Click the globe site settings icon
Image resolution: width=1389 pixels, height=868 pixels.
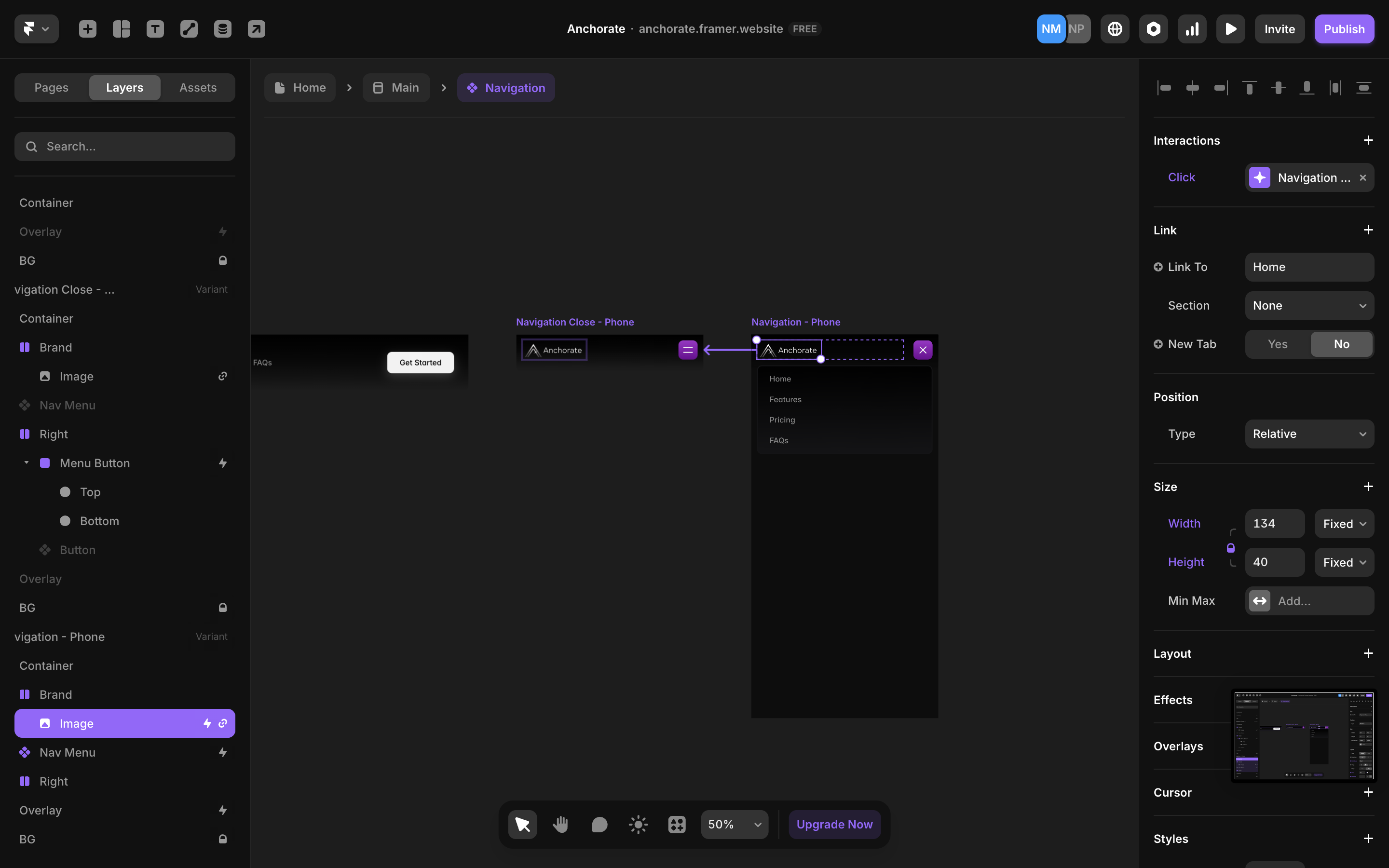pos(1115,29)
